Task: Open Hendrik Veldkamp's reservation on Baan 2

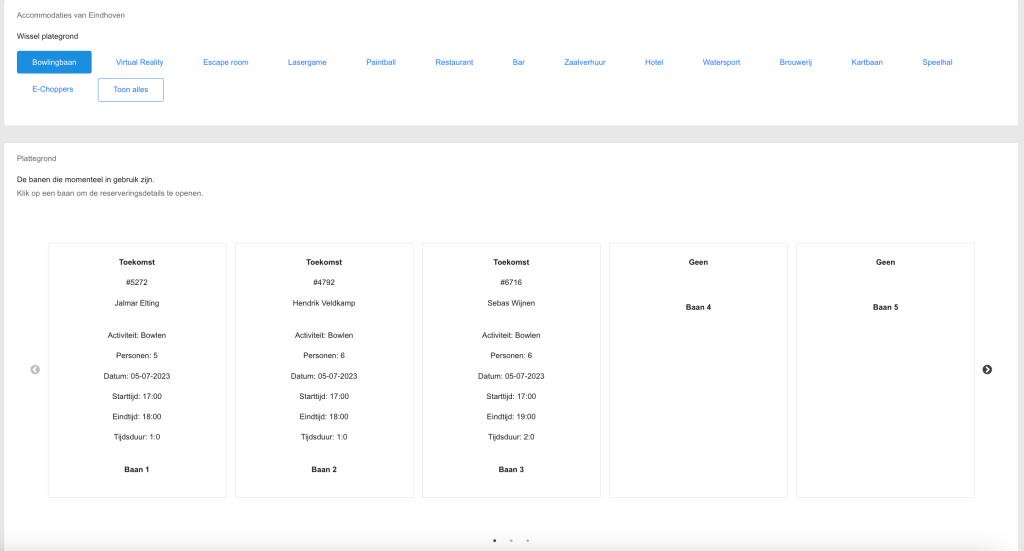Action: pos(324,370)
